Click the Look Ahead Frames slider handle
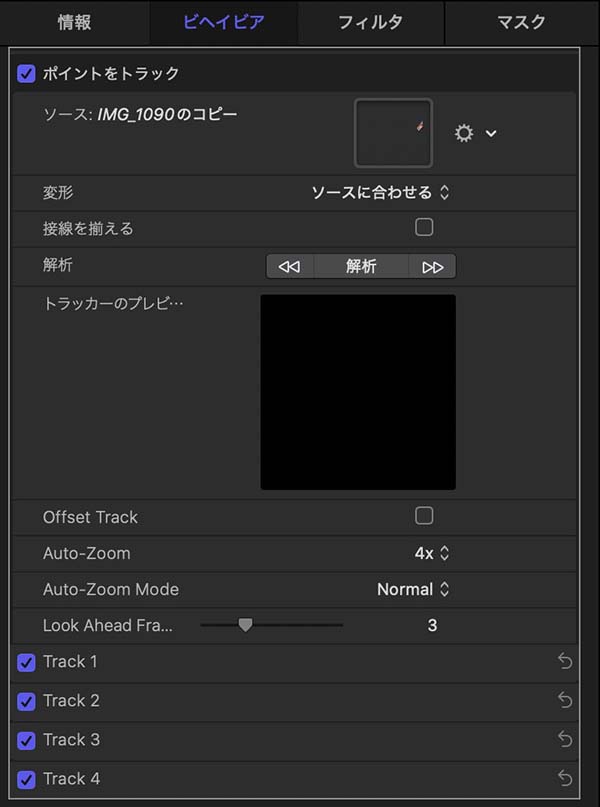 pos(245,625)
